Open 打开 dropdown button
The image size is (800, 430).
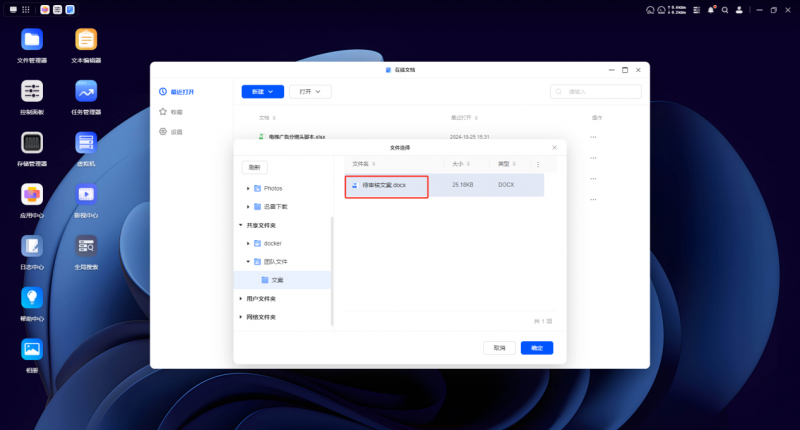click(x=310, y=92)
